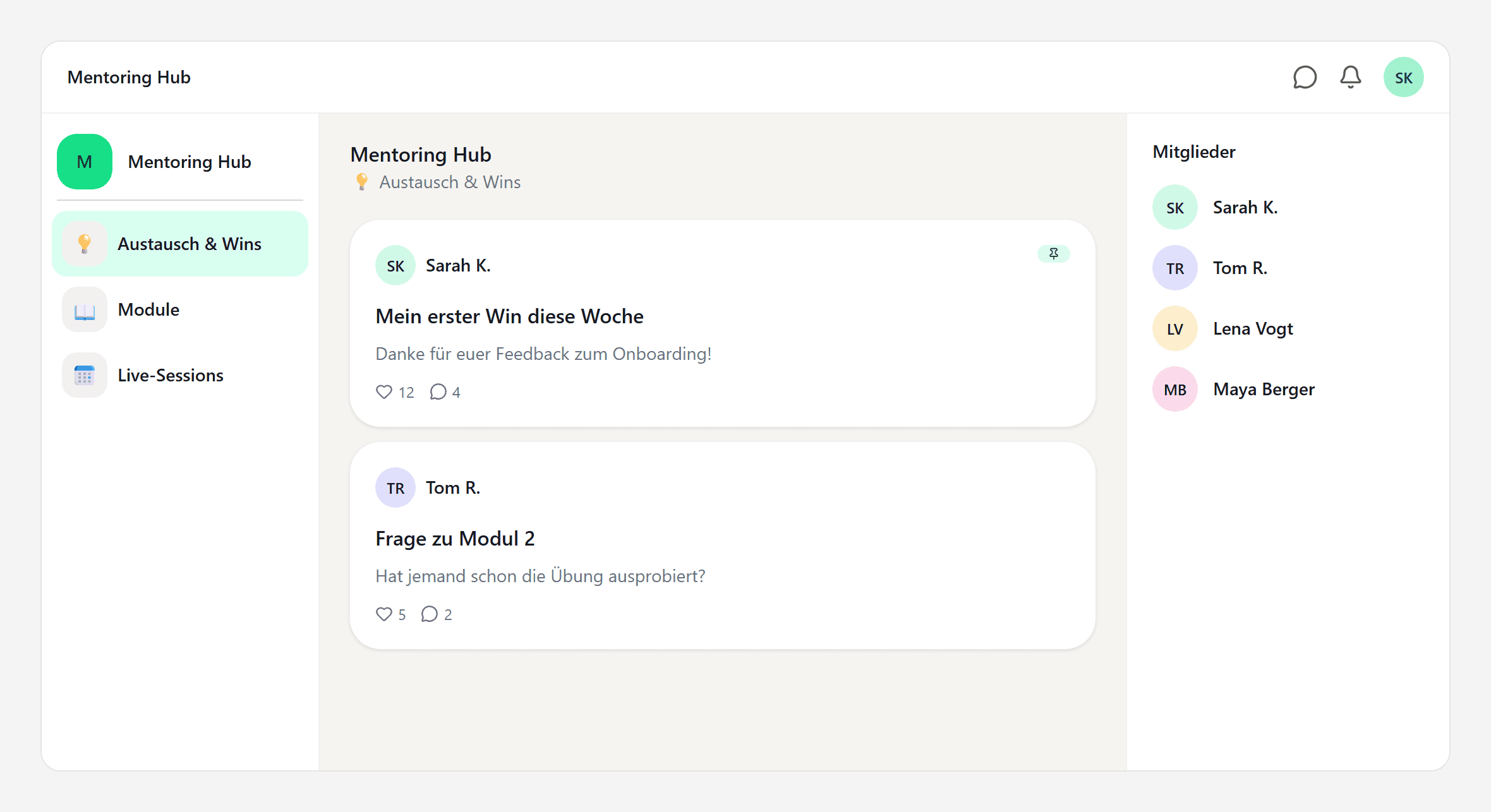Screen dimensions: 1491x812
Task: Click the comment count 2
Action: point(448,615)
